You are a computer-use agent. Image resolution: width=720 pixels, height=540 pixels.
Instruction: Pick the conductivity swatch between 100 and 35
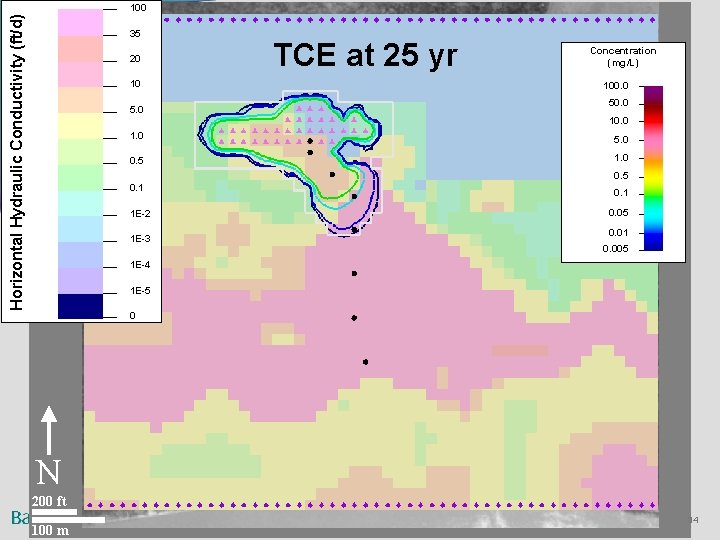click(x=80, y=22)
